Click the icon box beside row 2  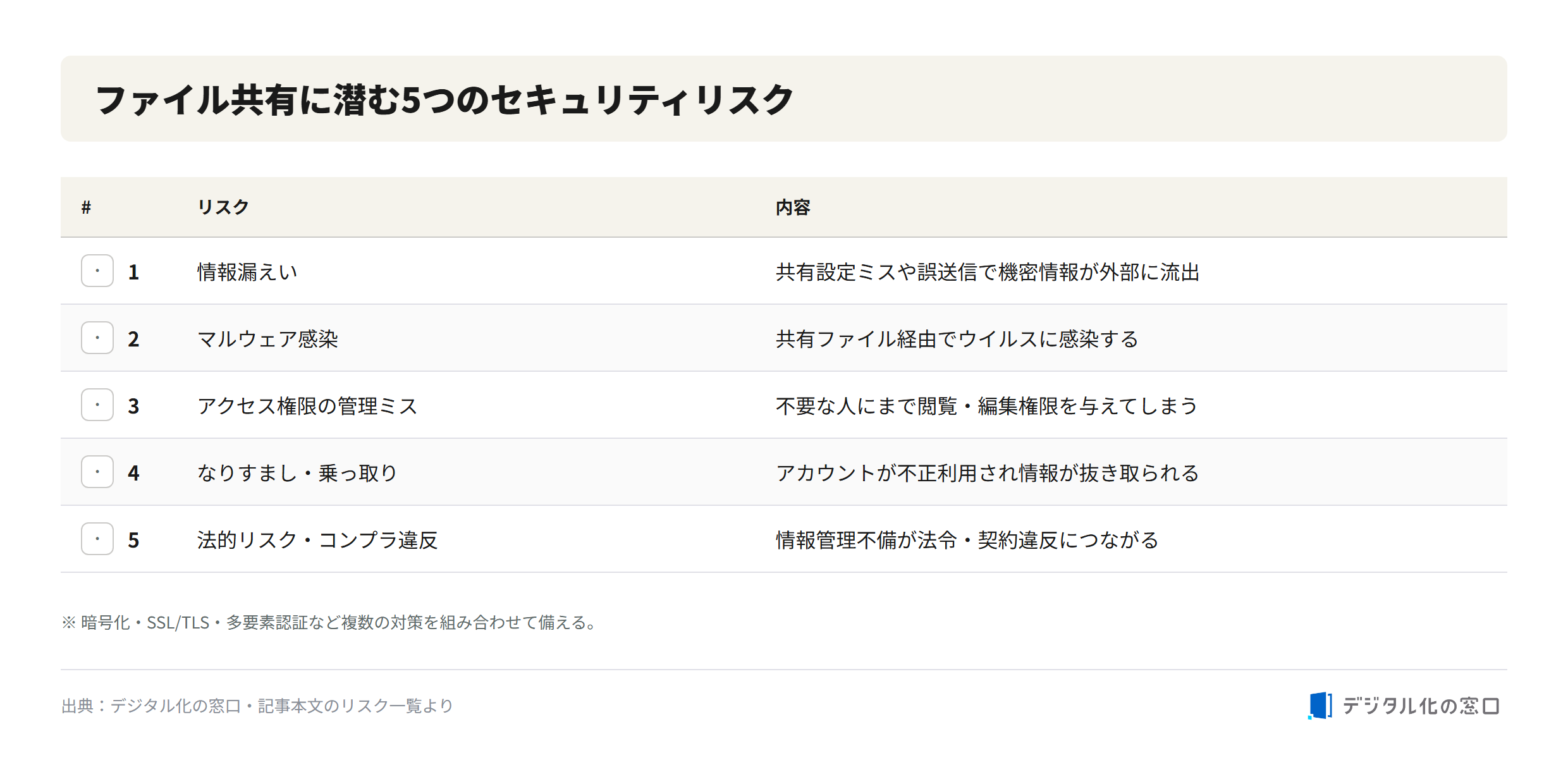tap(97, 338)
